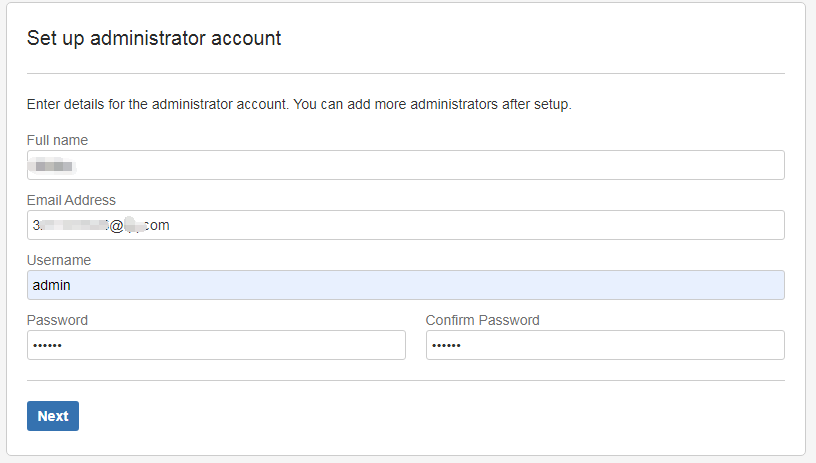The image size is (816, 463).
Task: Click the "Username" label text
Action: pos(59,260)
